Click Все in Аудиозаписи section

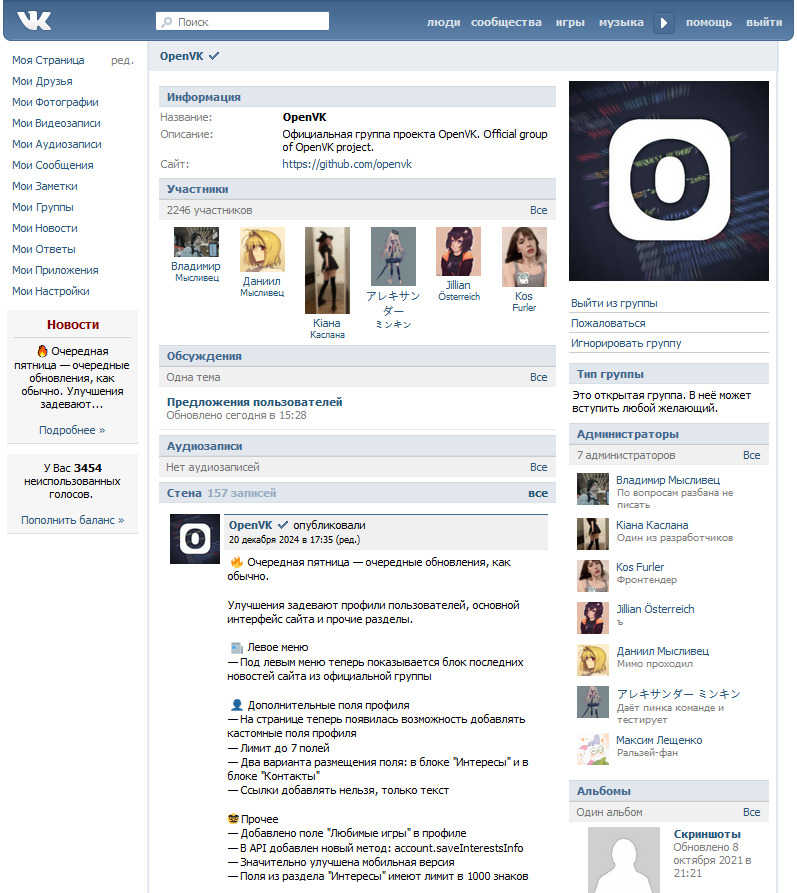point(538,467)
